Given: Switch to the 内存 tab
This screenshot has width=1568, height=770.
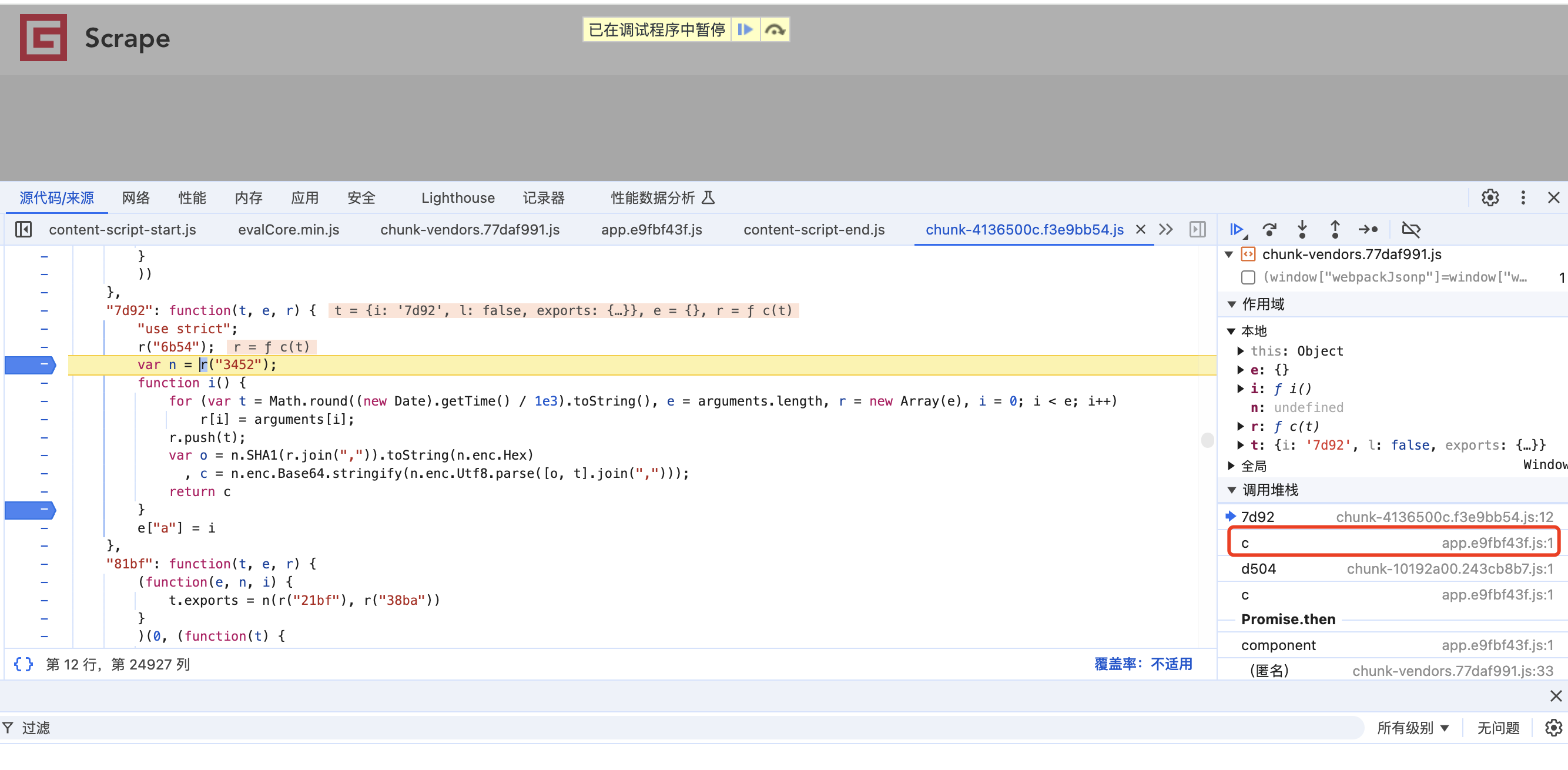Looking at the screenshot, I should [x=249, y=198].
